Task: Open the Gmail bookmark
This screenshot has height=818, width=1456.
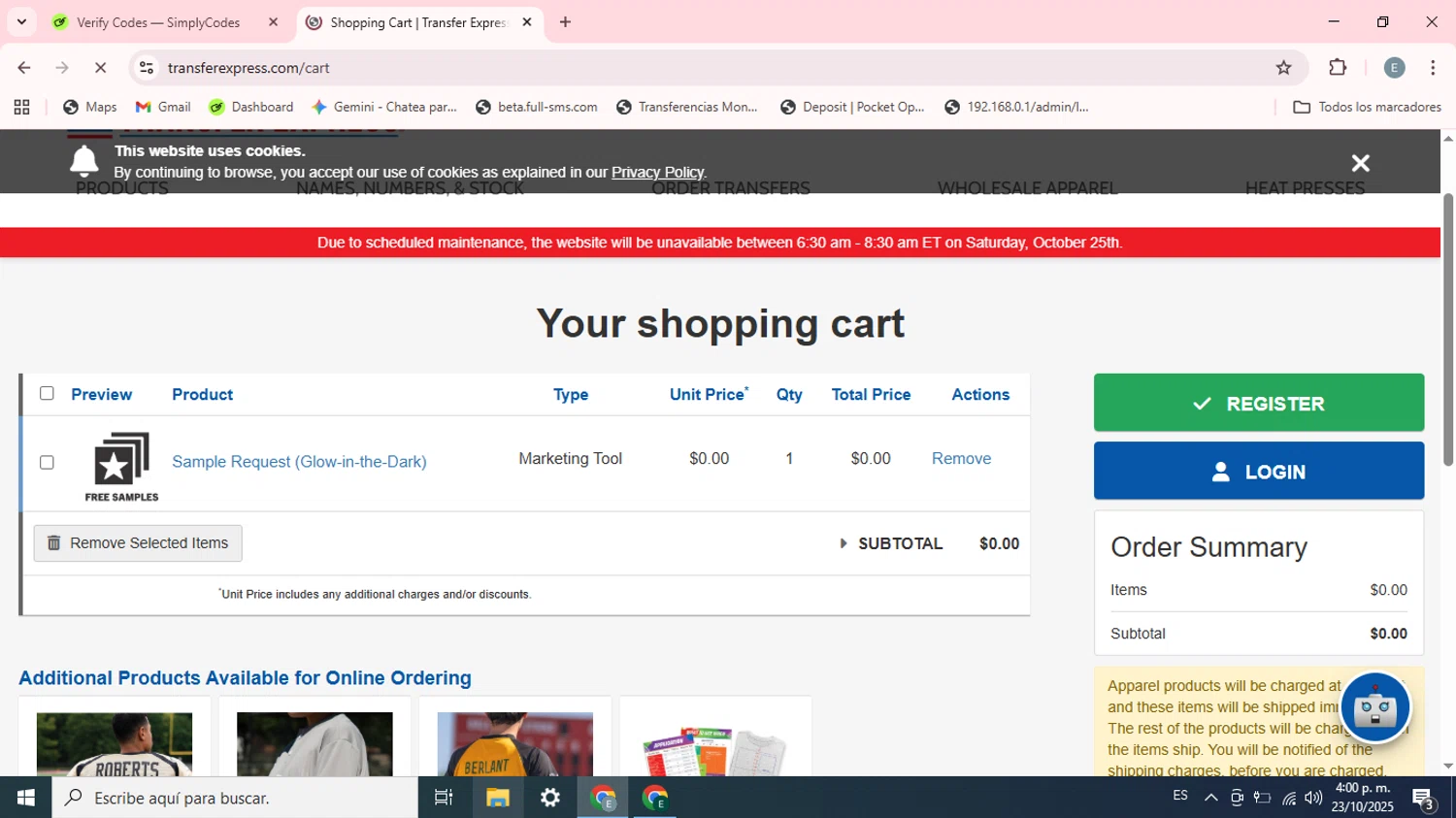Action: point(163,107)
